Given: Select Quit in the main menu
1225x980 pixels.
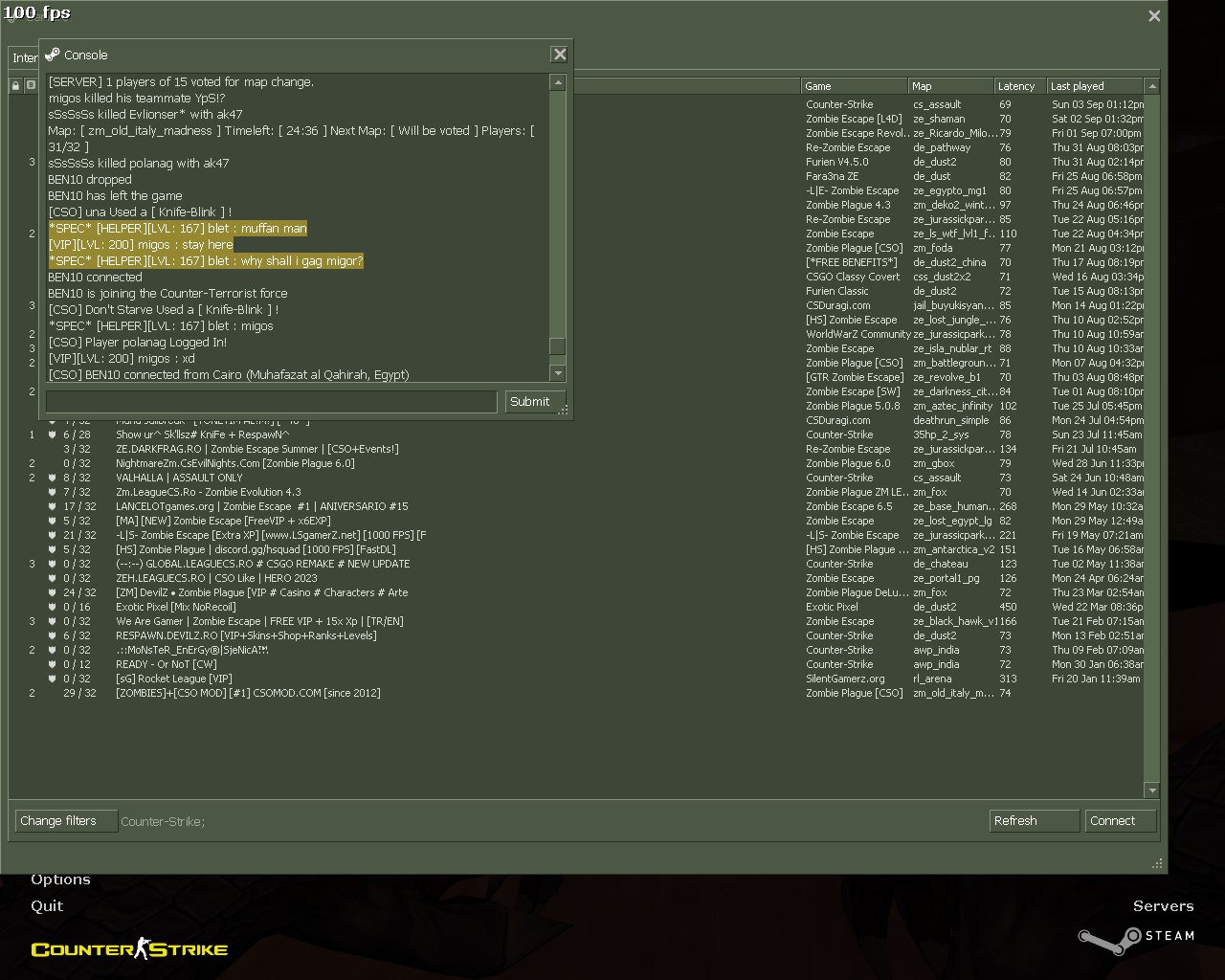Looking at the screenshot, I should [x=47, y=906].
